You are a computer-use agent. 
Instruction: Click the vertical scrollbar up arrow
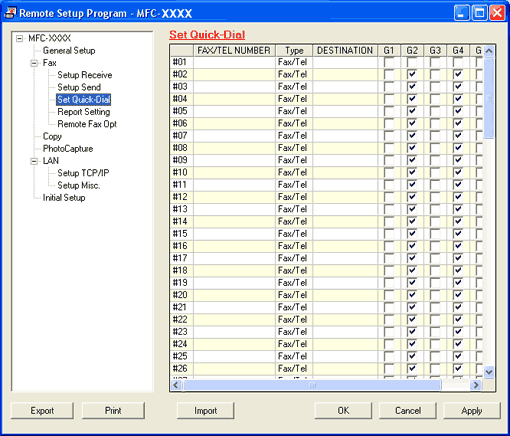(x=489, y=51)
